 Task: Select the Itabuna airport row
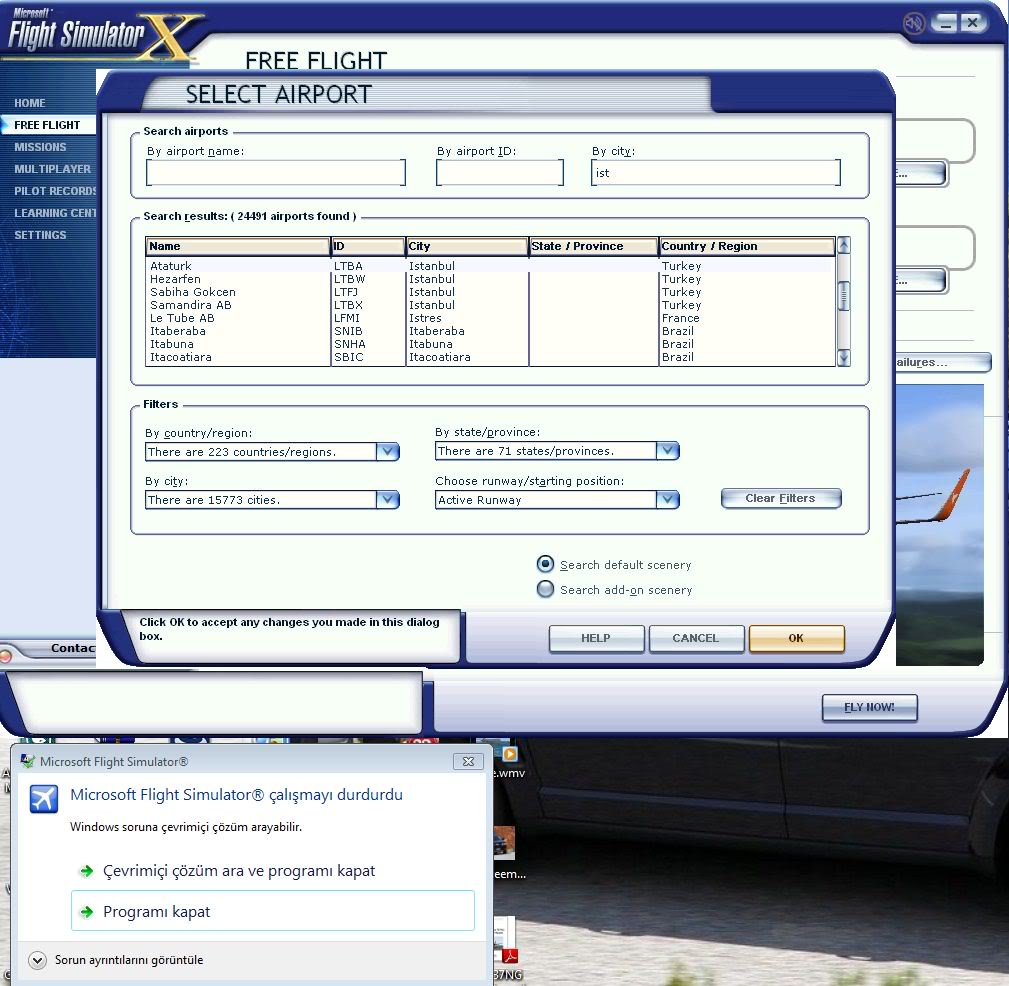(x=490, y=344)
